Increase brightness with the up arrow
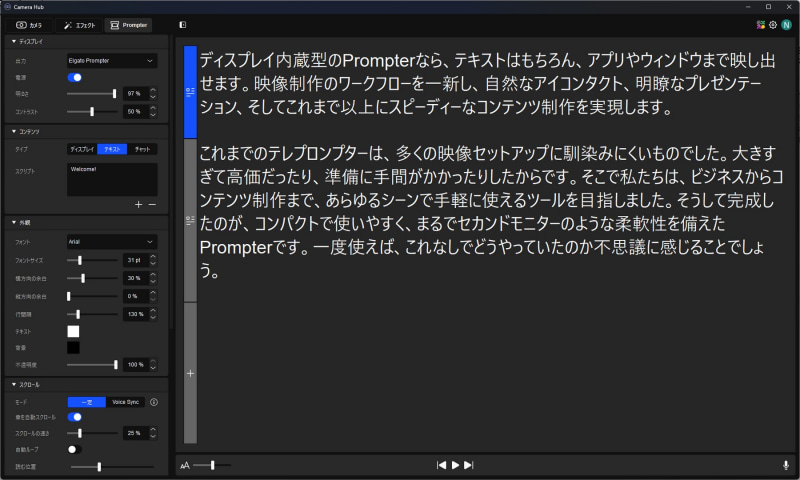 153,90
